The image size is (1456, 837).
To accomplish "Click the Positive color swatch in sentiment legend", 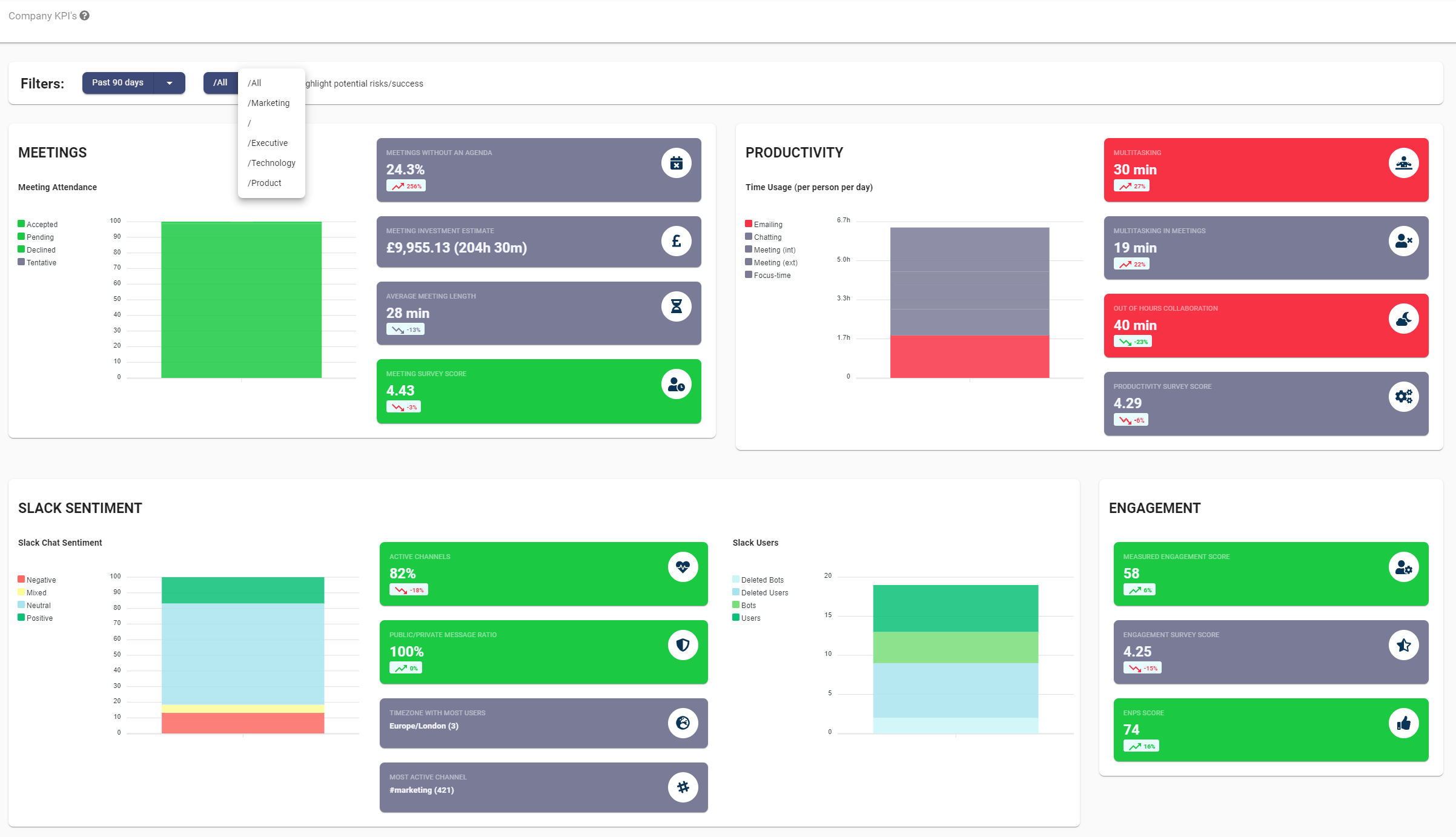I will (22, 618).
